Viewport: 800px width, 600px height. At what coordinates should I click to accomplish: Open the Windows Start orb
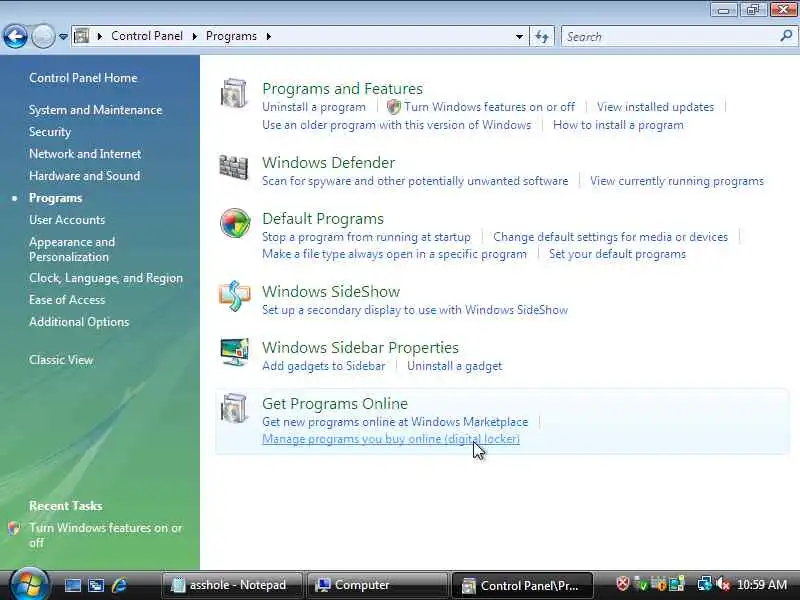click(29, 584)
